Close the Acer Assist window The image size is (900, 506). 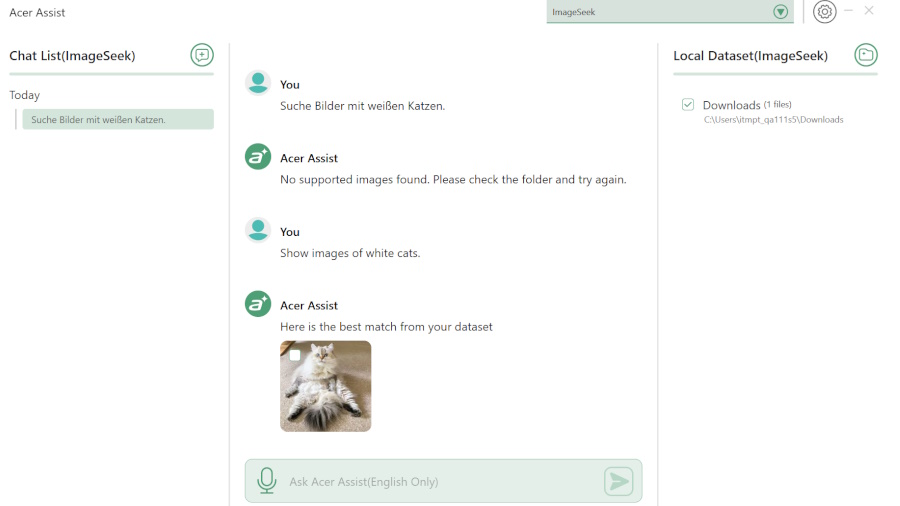(x=869, y=10)
